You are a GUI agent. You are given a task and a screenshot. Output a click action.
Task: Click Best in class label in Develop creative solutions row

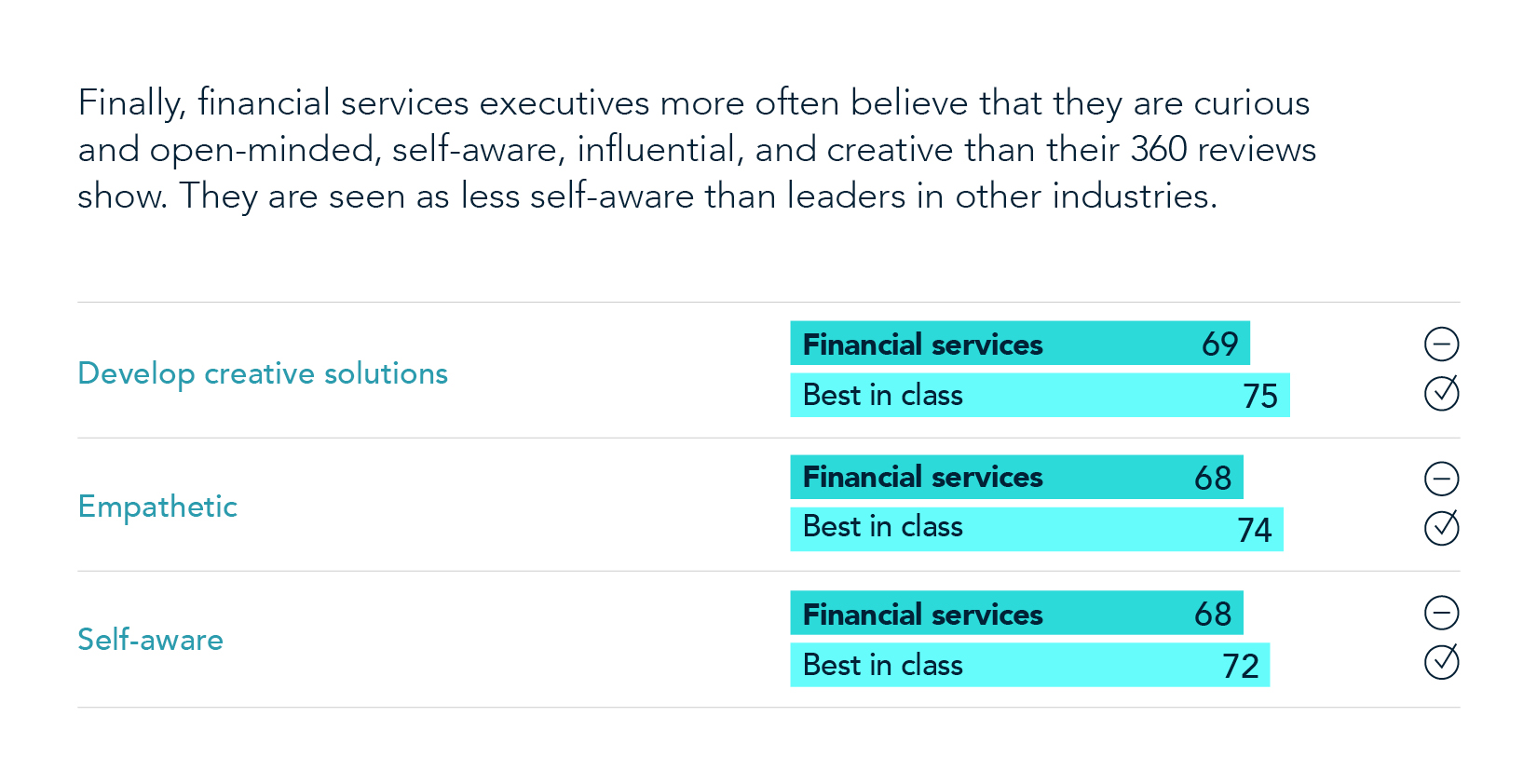(x=882, y=395)
